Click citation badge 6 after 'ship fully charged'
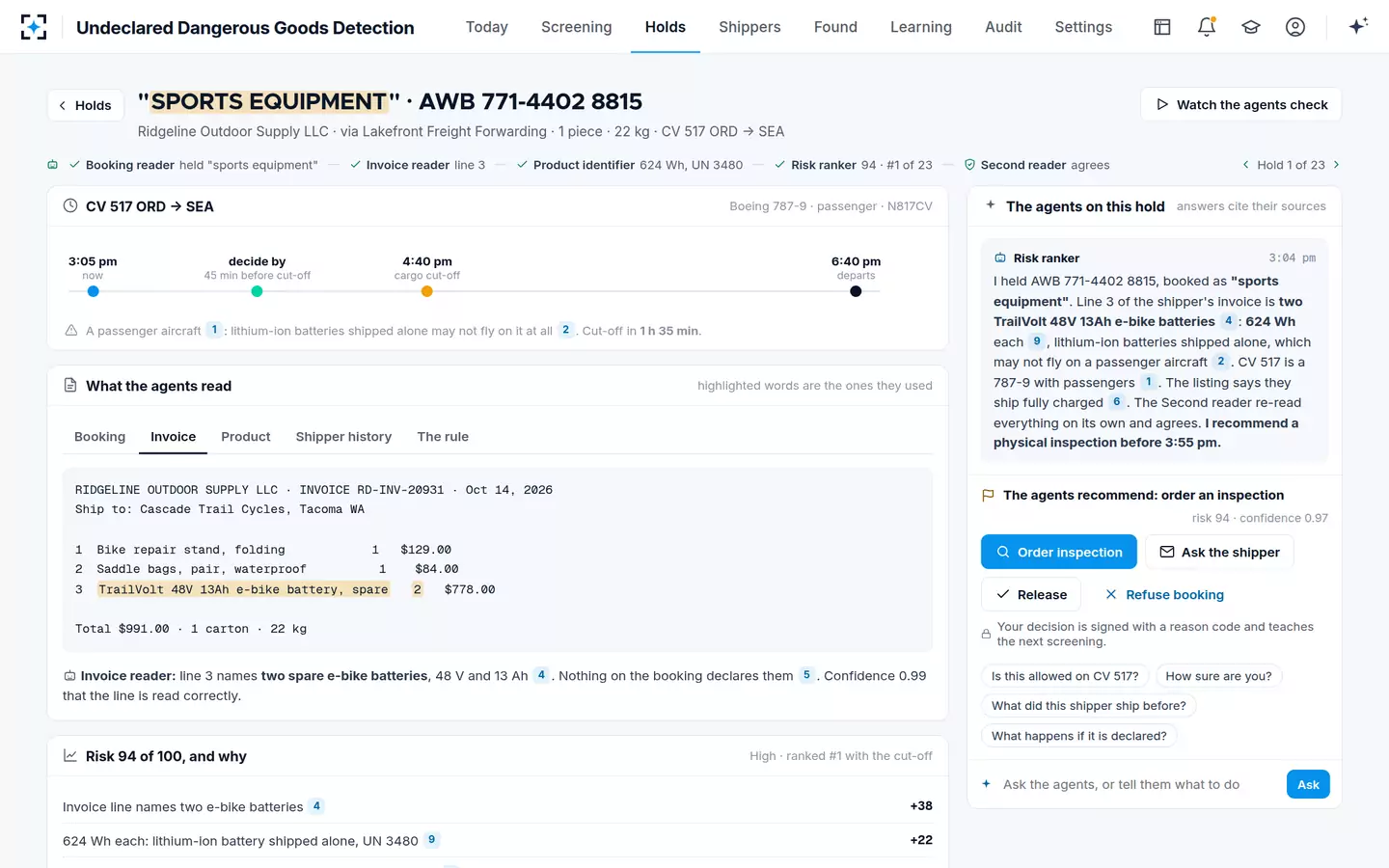The width and height of the screenshot is (1389, 868). tap(1117, 402)
